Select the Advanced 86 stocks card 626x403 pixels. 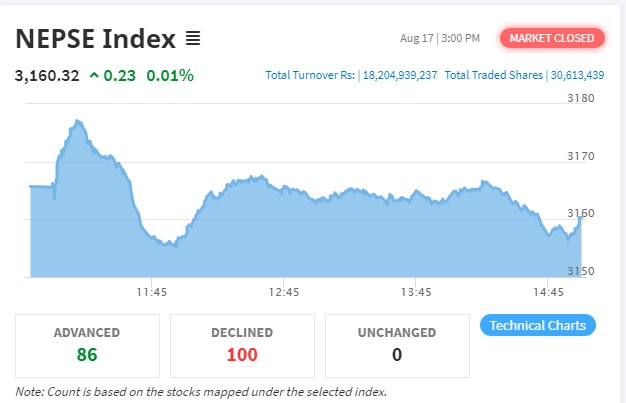[88, 345]
